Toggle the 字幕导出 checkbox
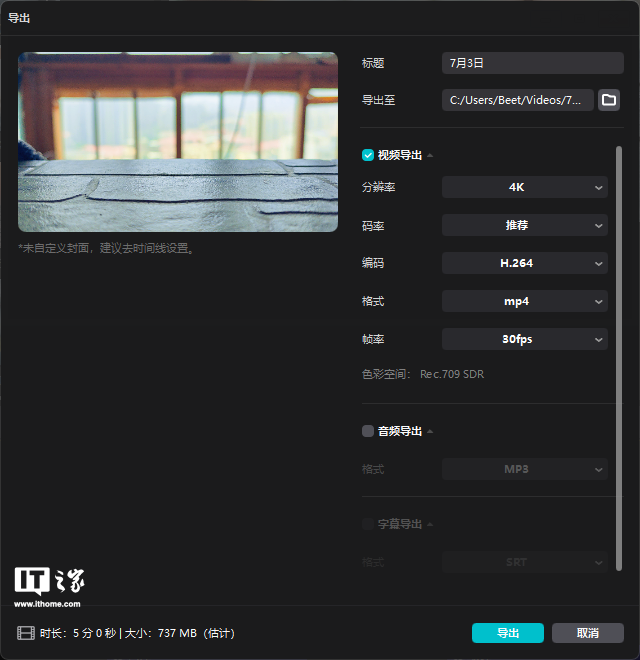This screenshot has width=640, height=660. [368, 524]
